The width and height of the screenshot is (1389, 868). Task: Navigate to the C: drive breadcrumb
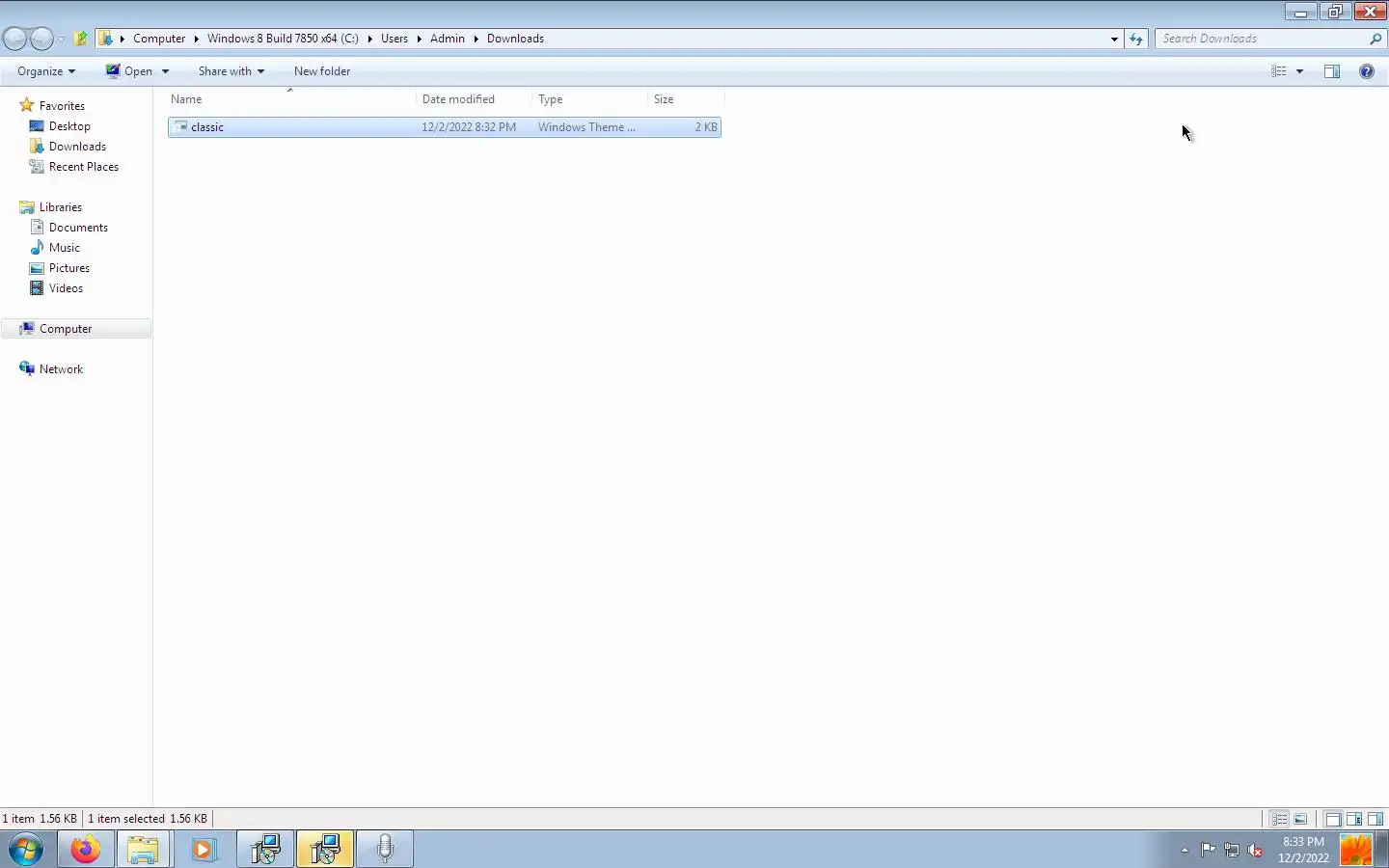click(283, 39)
